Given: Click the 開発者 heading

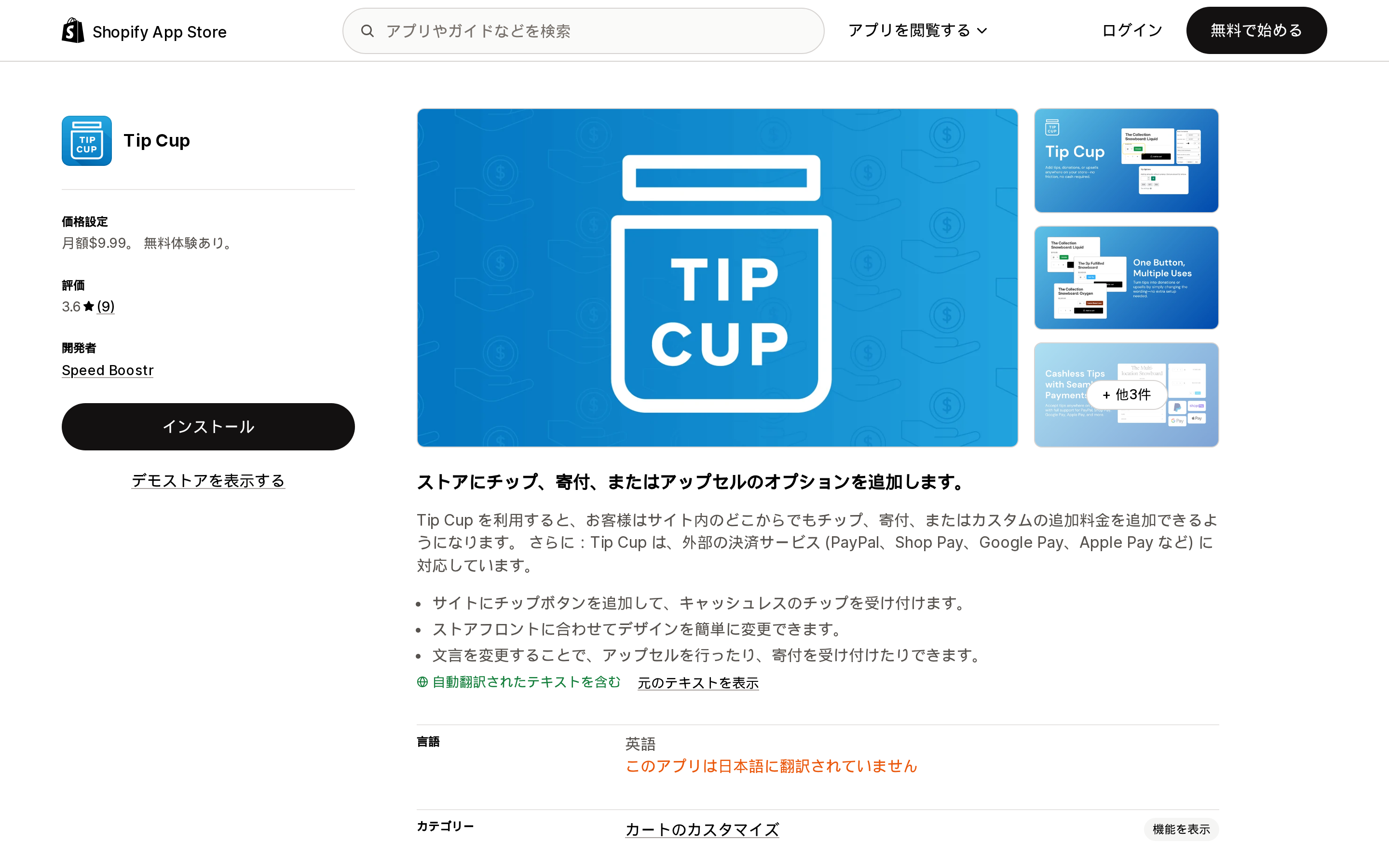Looking at the screenshot, I should click(x=79, y=348).
